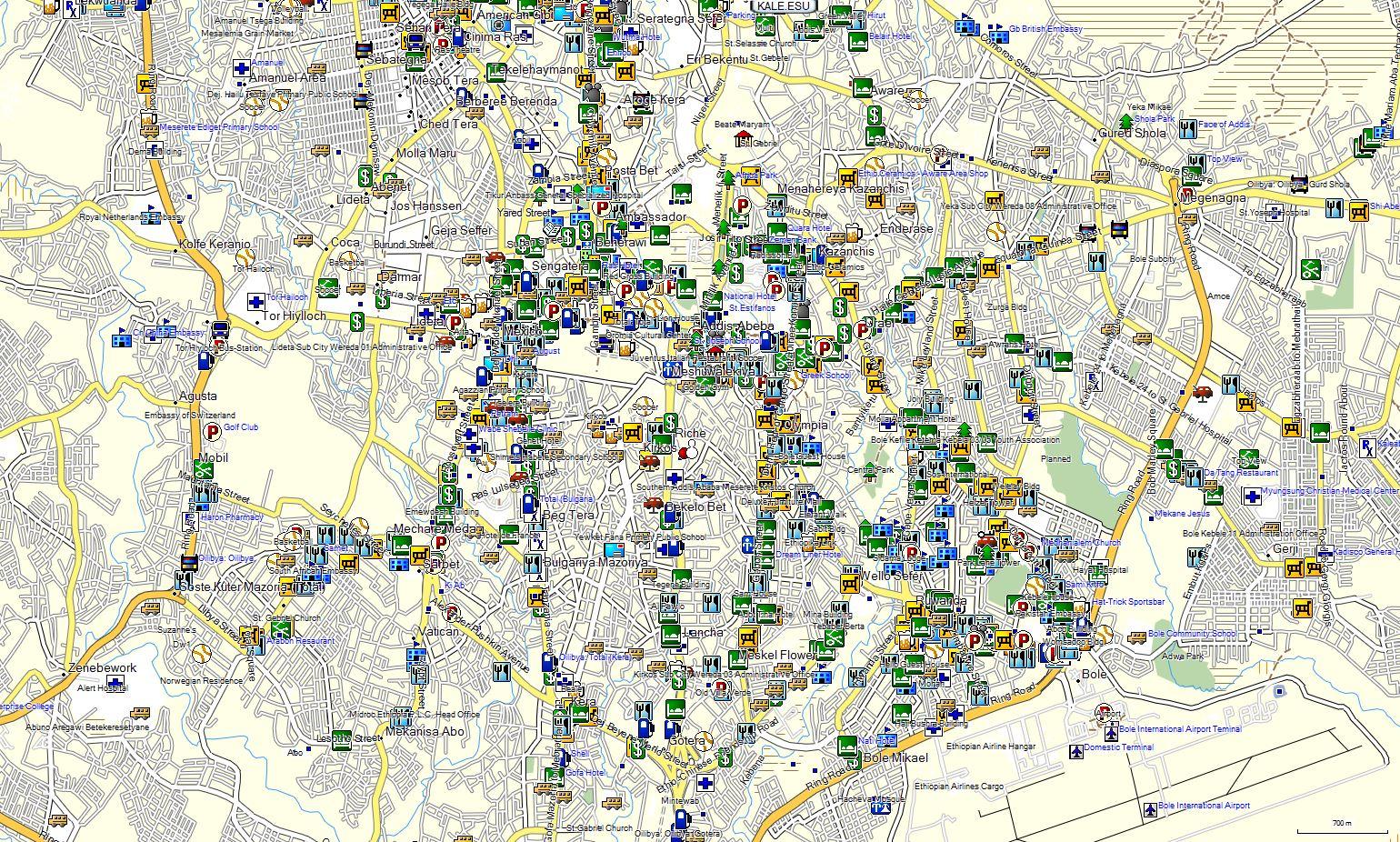Select the Bole Subcity label

pos(1153,259)
